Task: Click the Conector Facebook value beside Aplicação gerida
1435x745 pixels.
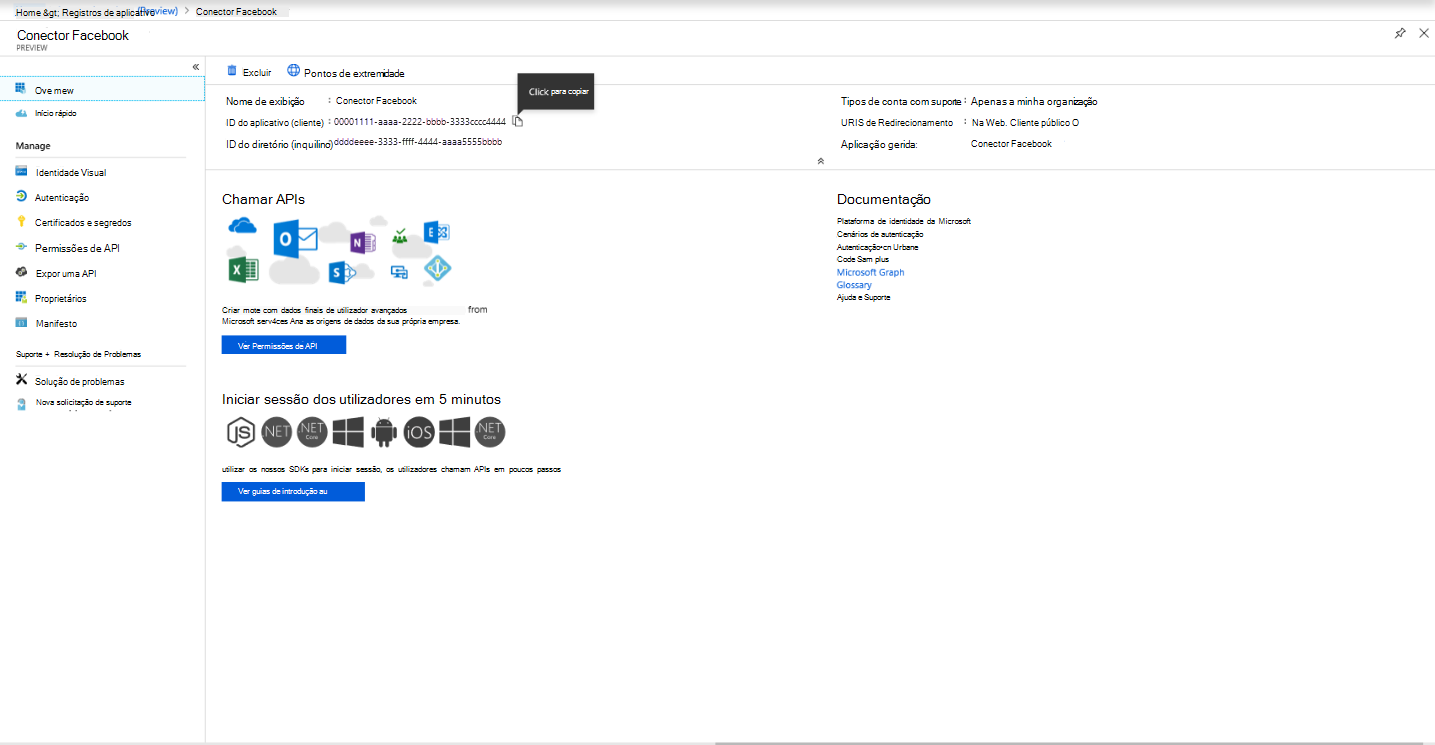Action: coord(1011,144)
